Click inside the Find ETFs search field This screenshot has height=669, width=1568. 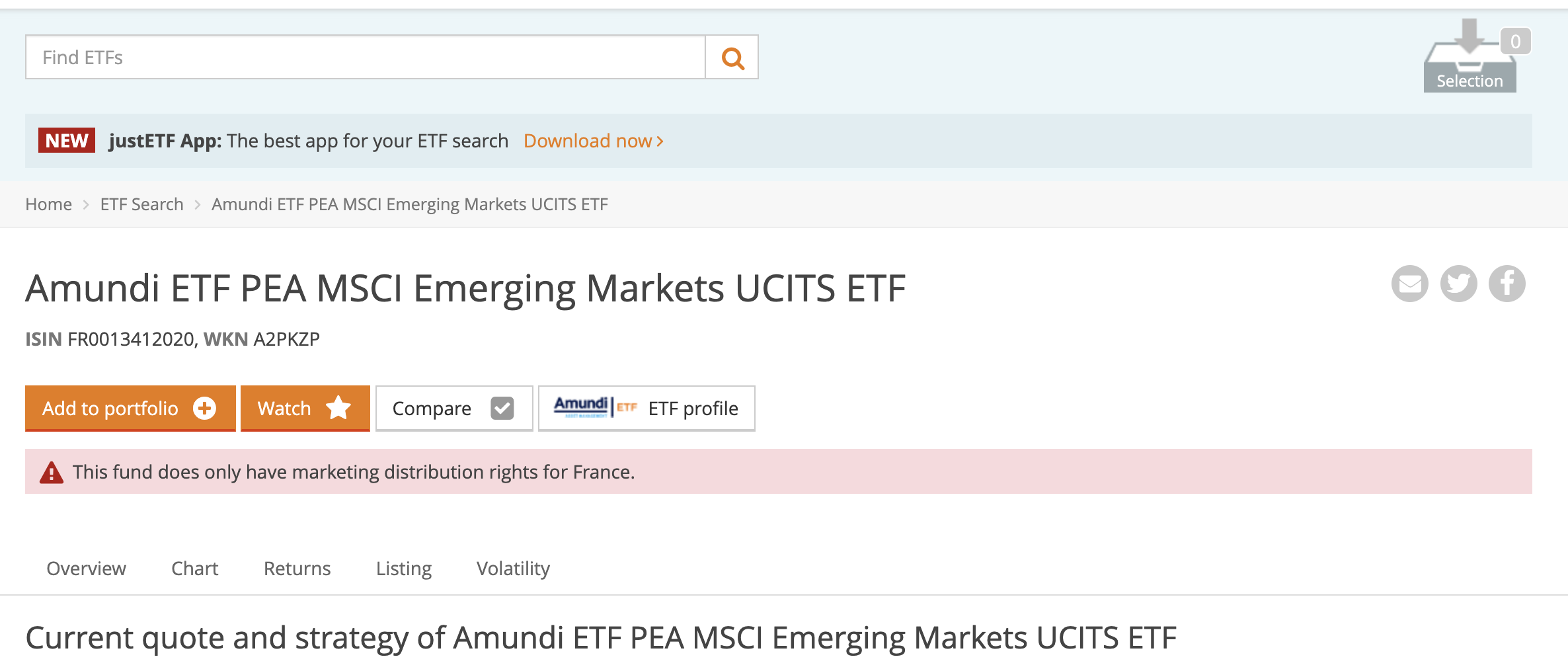[364, 58]
